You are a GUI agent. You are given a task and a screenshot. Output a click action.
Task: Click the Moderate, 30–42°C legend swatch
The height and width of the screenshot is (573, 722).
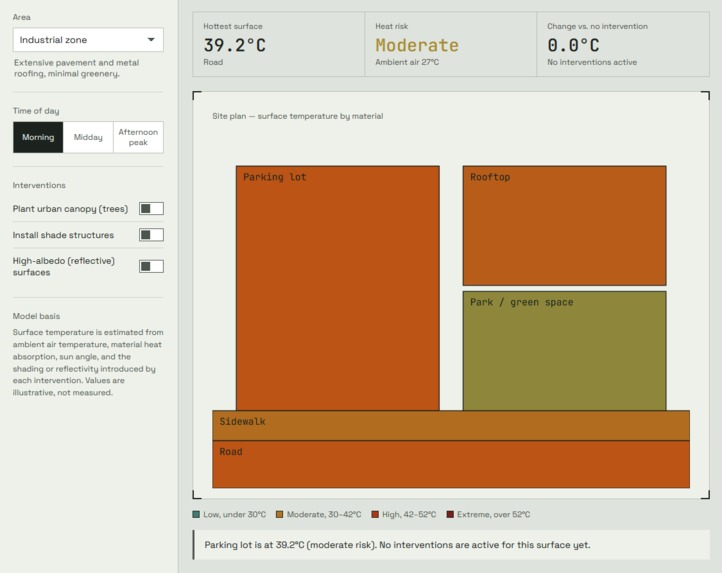click(279, 515)
